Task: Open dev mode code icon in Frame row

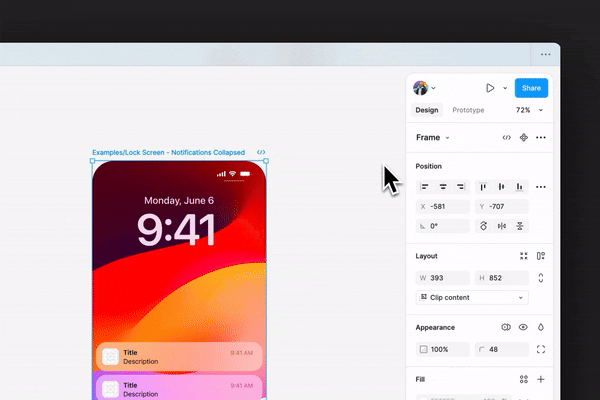Action: click(506, 137)
